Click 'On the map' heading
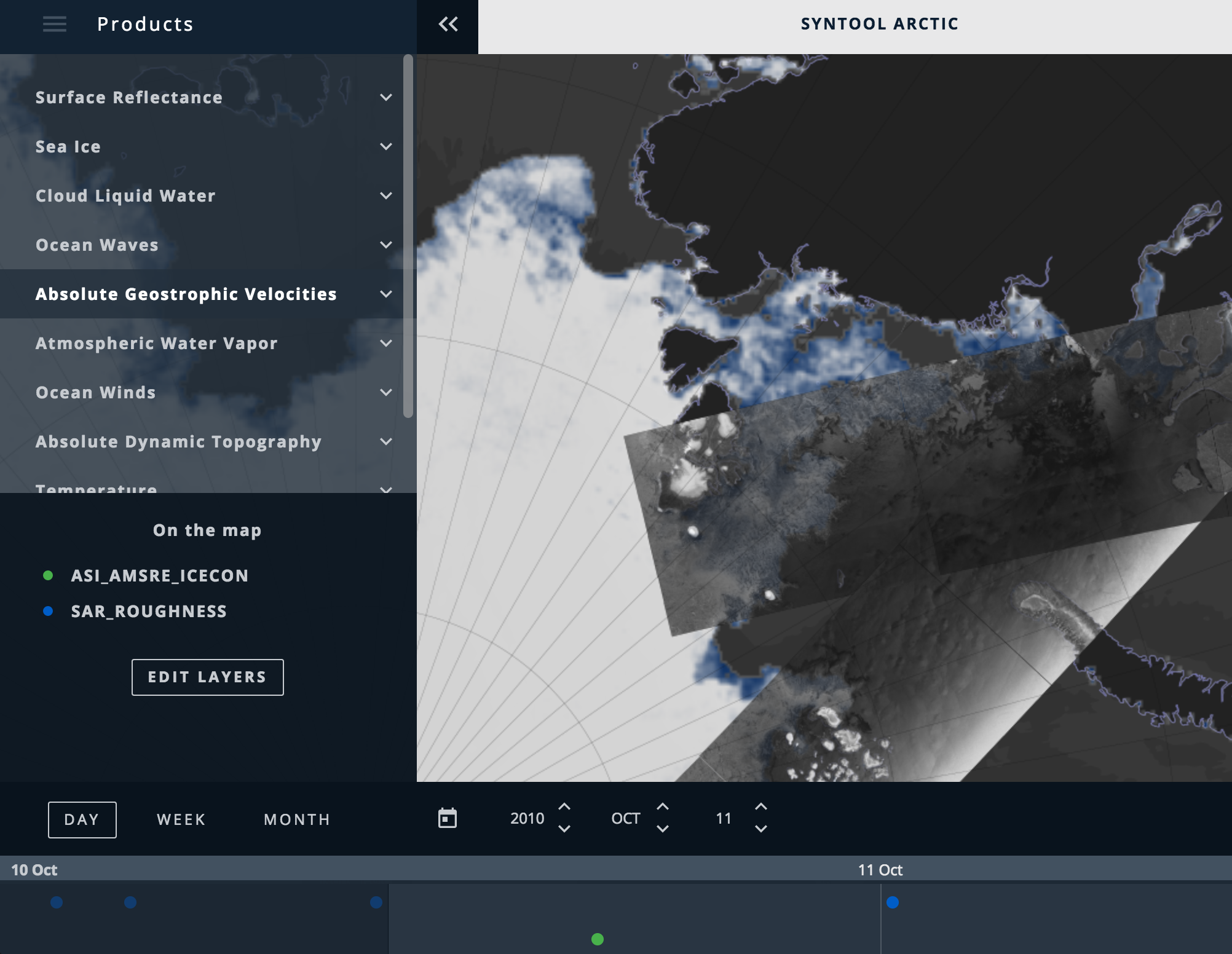 click(208, 530)
